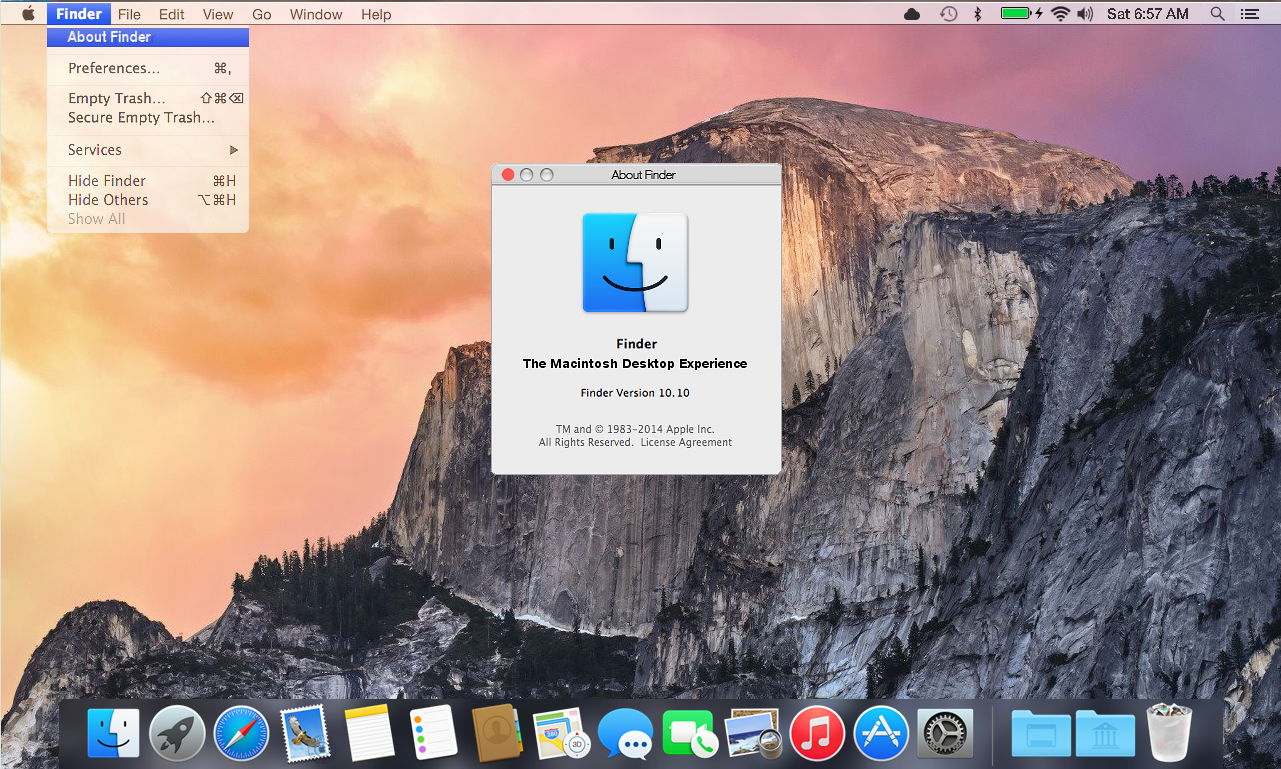
Task: Click the cloud status icon in menu bar
Action: pyautogui.click(x=912, y=13)
